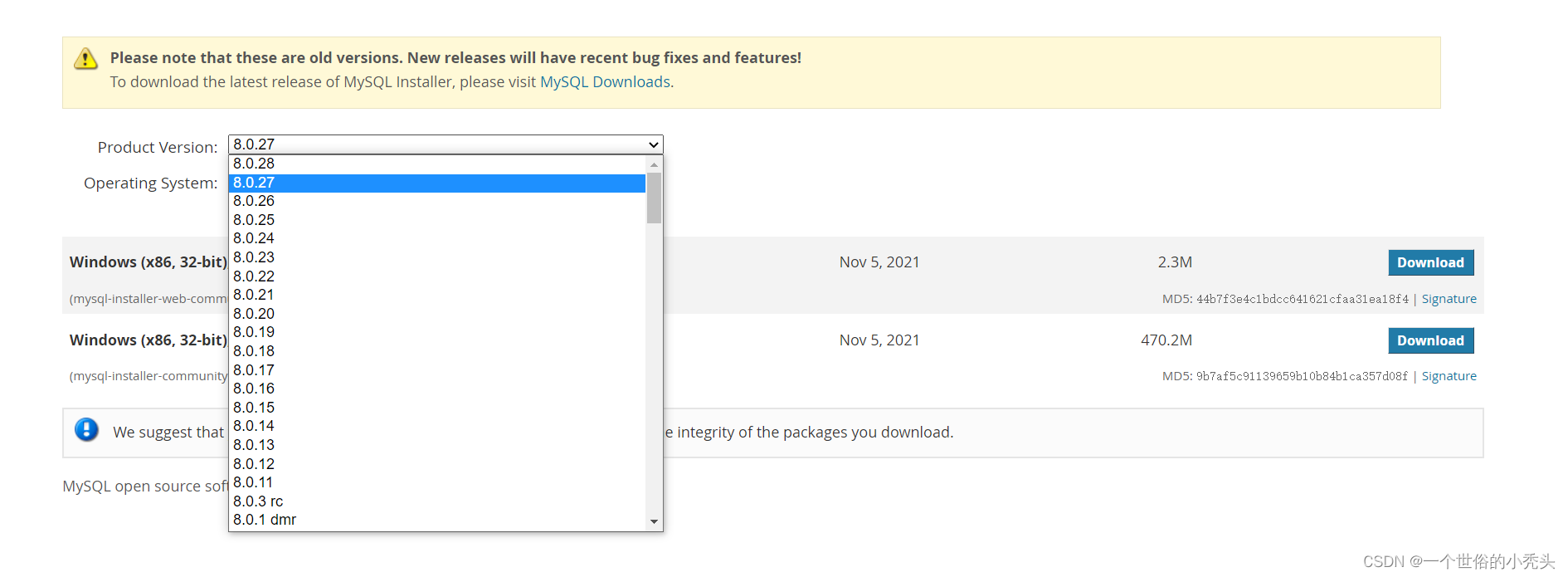Select highlighted version 8.0.27

coord(437,183)
